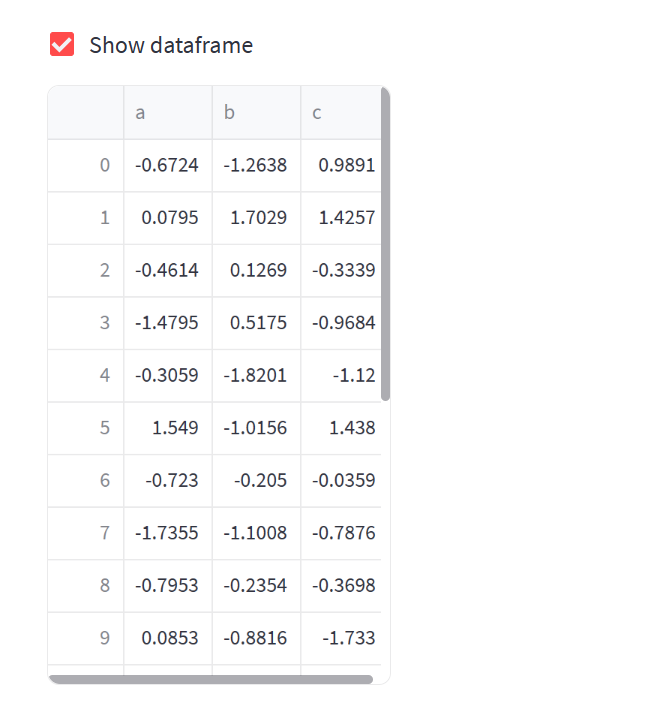Click cell containing -0.7876
Image resolution: width=653 pixels, height=722 pixels.
[x=342, y=533]
